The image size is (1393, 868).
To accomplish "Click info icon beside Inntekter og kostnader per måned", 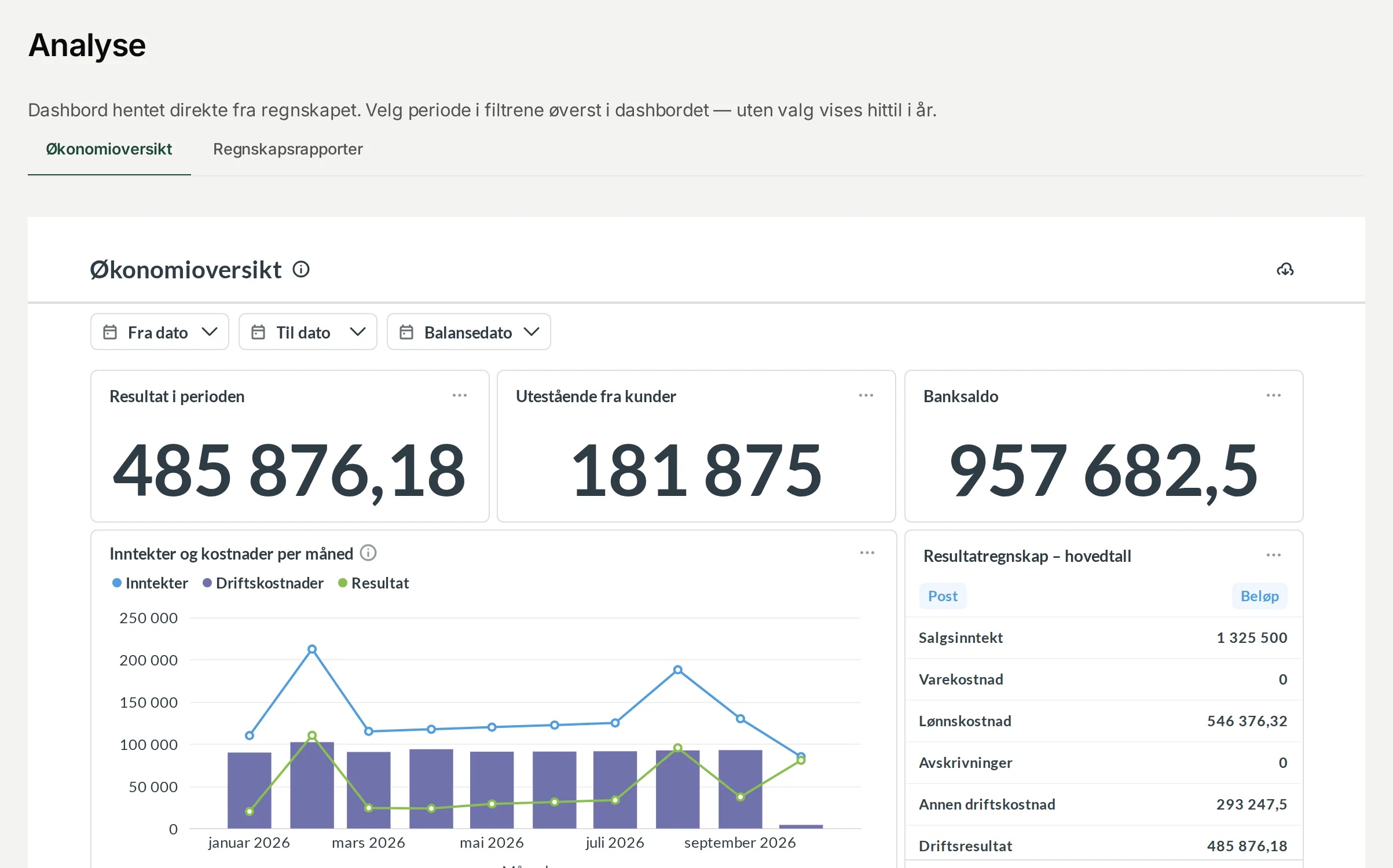I will (x=368, y=553).
